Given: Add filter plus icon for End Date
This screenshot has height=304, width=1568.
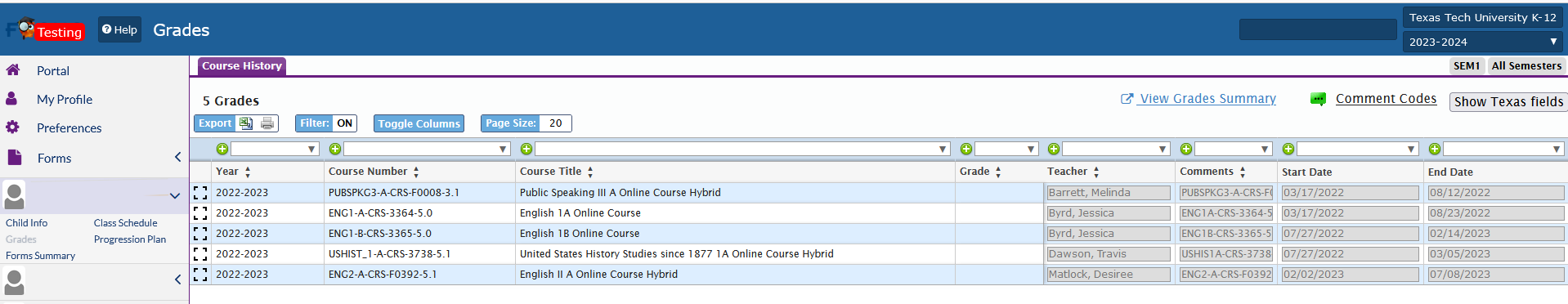Looking at the screenshot, I should pos(1434,149).
